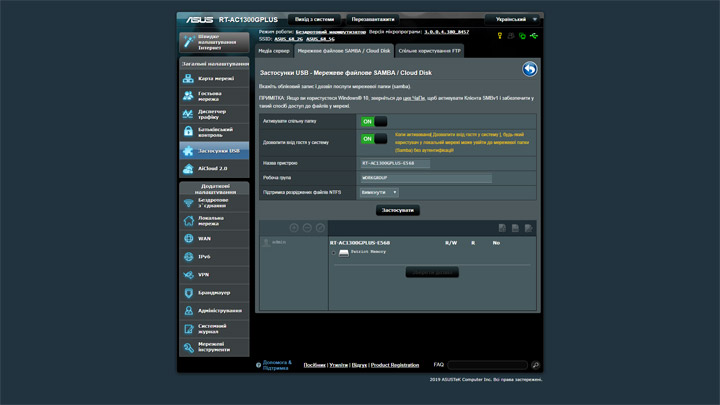Click the Допомога & Підтримка help link
720x405 pixels.
coord(277,365)
